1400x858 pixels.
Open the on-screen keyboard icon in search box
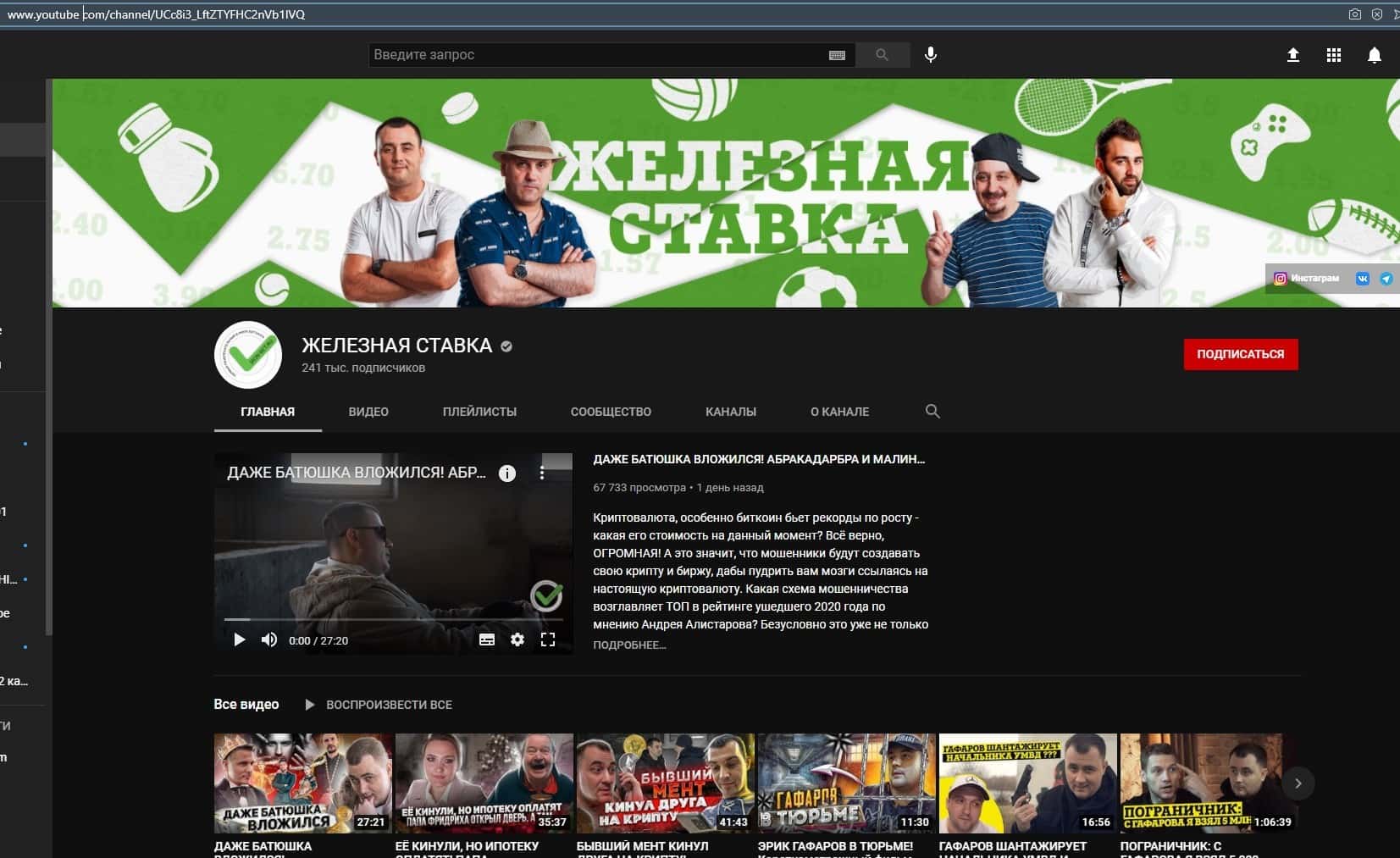[x=837, y=55]
